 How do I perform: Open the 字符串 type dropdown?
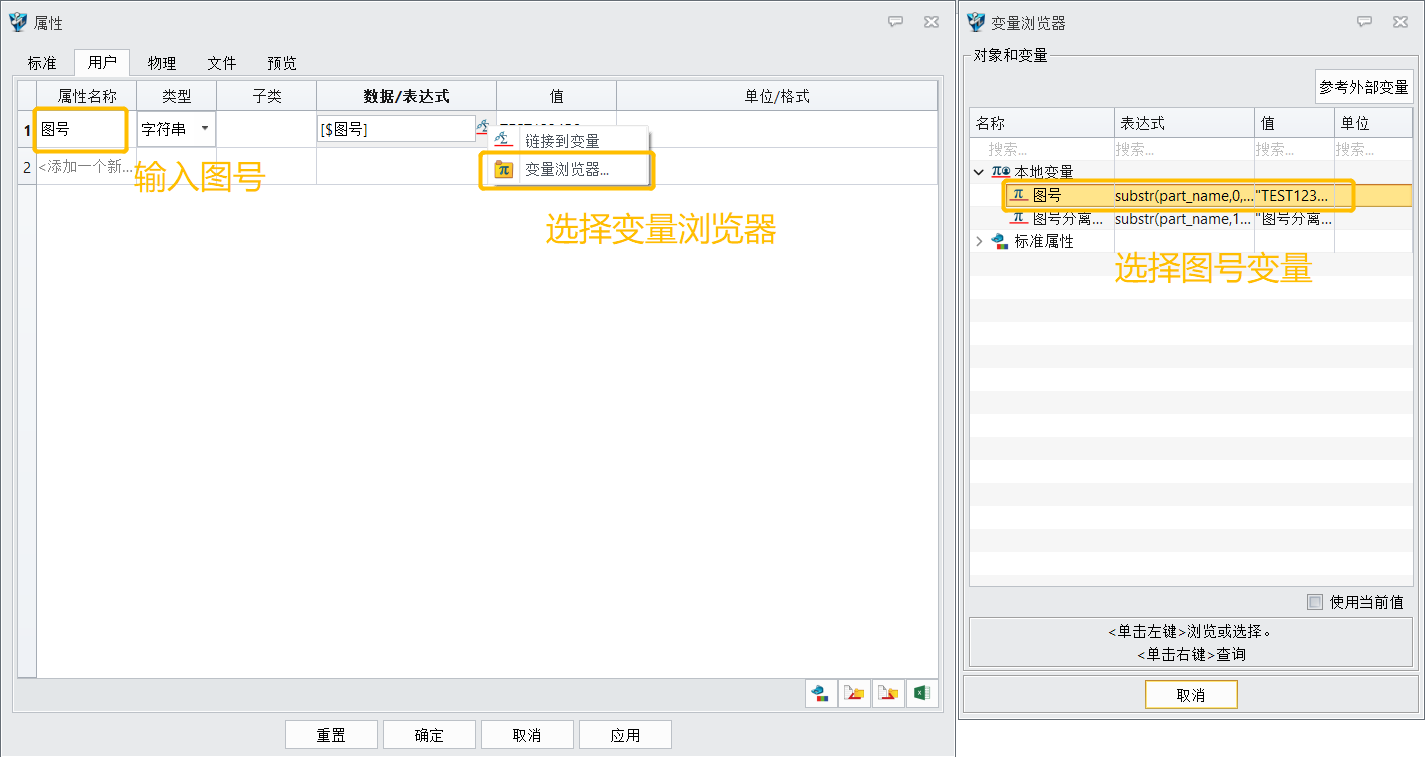[x=205, y=128]
